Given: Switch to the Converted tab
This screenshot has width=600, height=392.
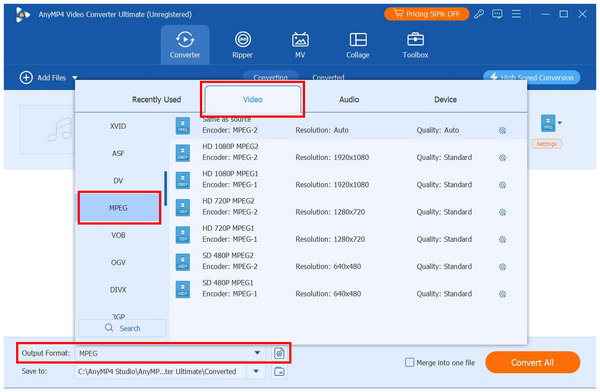Looking at the screenshot, I should pyautogui.click(x=328, y=77).
